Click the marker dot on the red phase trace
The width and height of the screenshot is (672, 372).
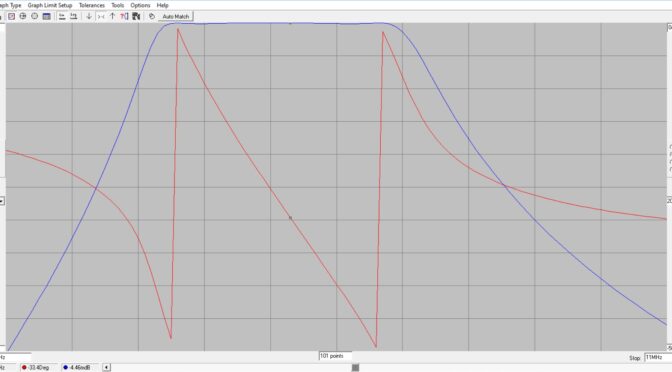point(290,218)
